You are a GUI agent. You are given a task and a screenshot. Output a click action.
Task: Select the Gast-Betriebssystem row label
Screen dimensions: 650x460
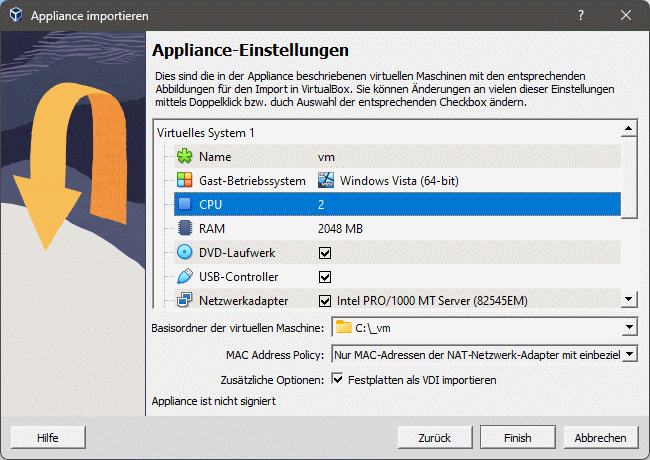[x=252, y=181]
